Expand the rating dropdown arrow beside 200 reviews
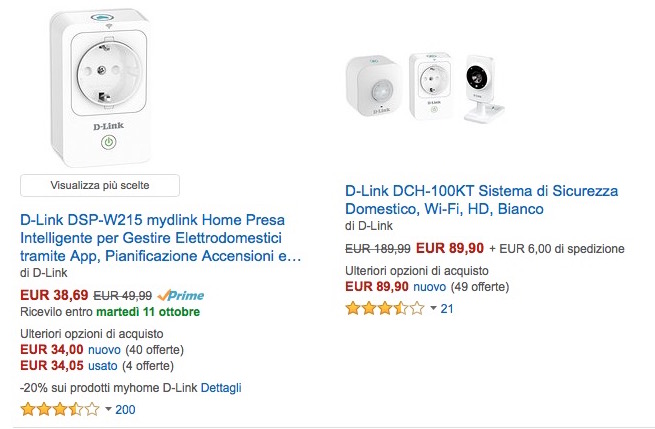Viewport: 655px width, 429px height. [x=109, y=409]
